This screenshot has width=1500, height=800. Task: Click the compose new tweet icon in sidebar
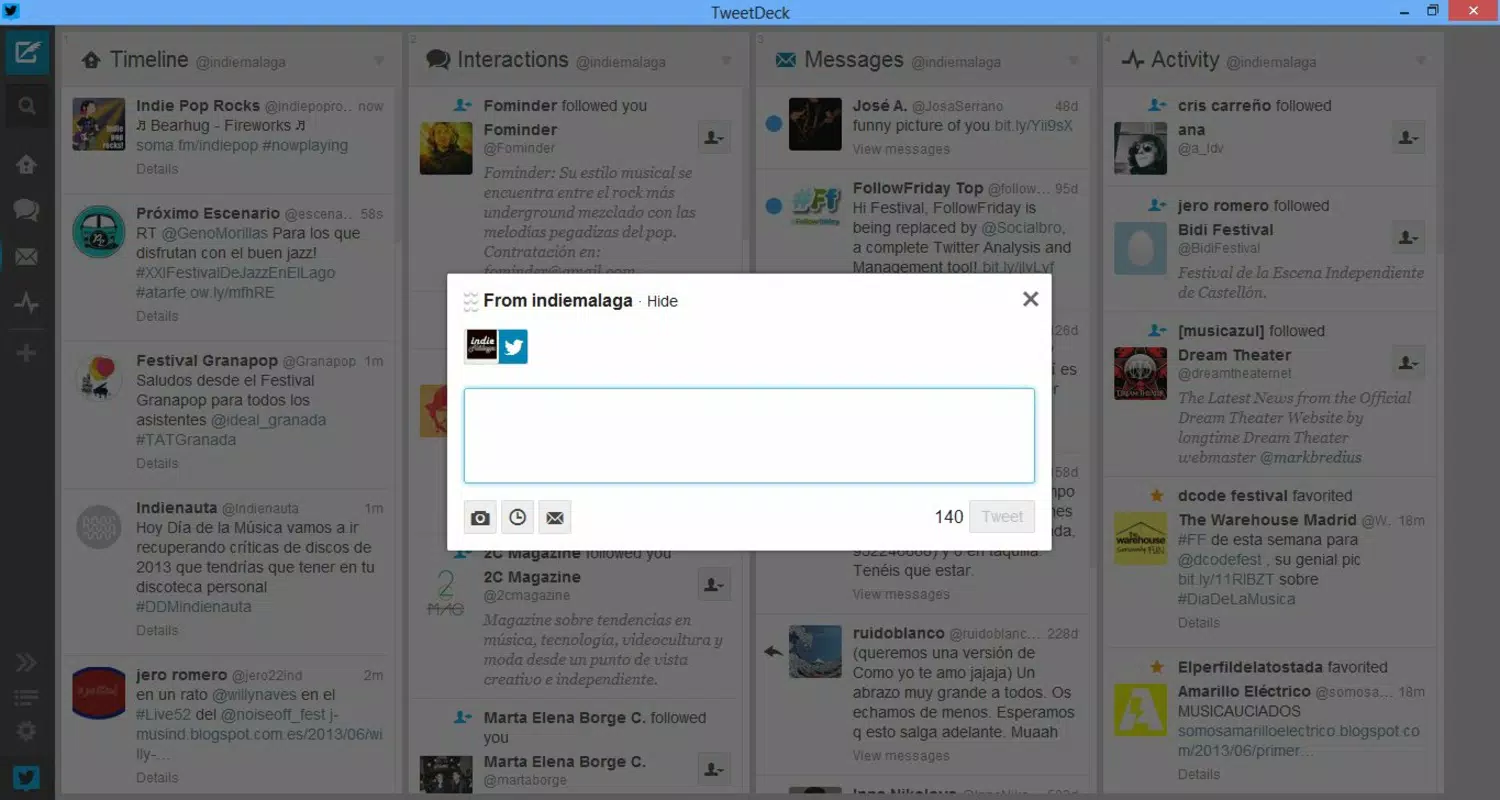click(27, 53)
